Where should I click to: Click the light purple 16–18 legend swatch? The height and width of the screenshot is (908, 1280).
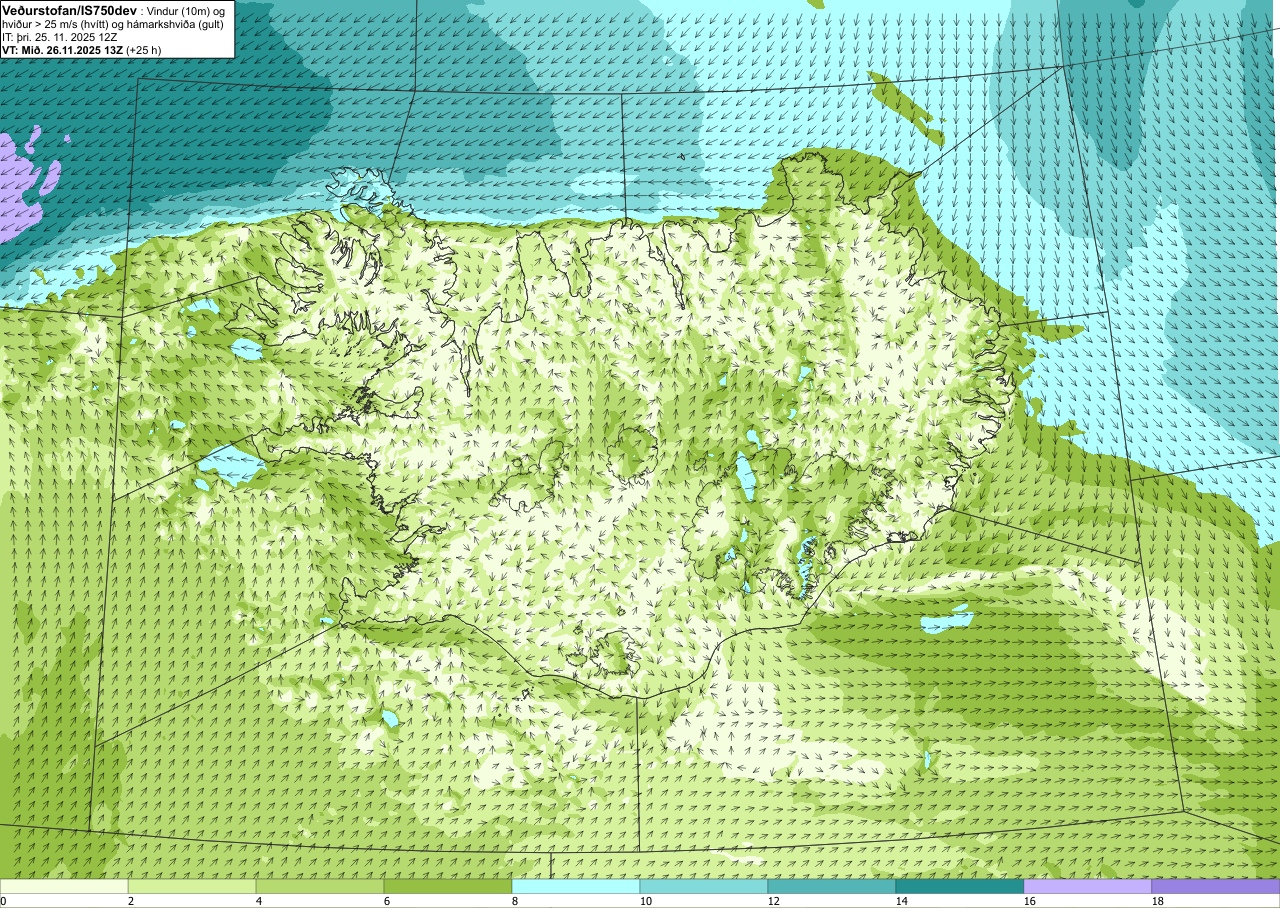click(1088, 886)
